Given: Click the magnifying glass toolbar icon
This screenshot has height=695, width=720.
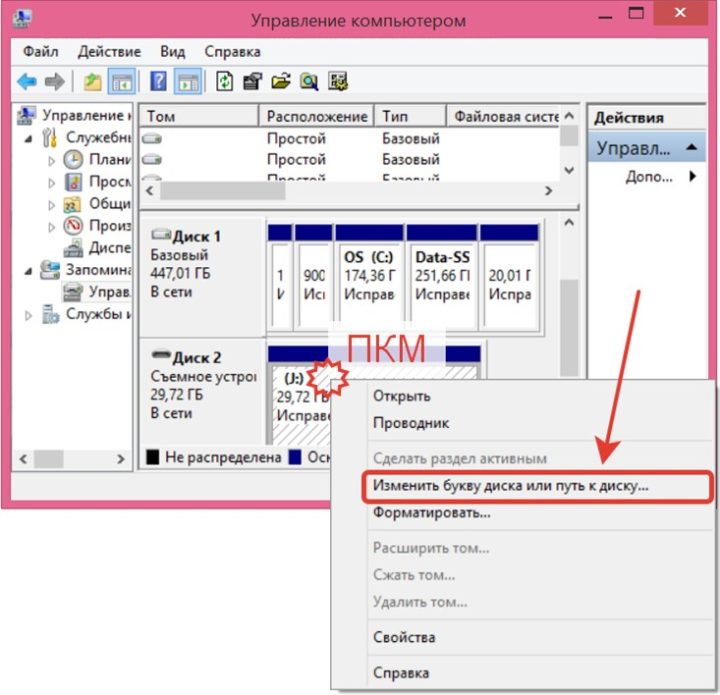Looking at the screenshot, I should tap(309, 82).
